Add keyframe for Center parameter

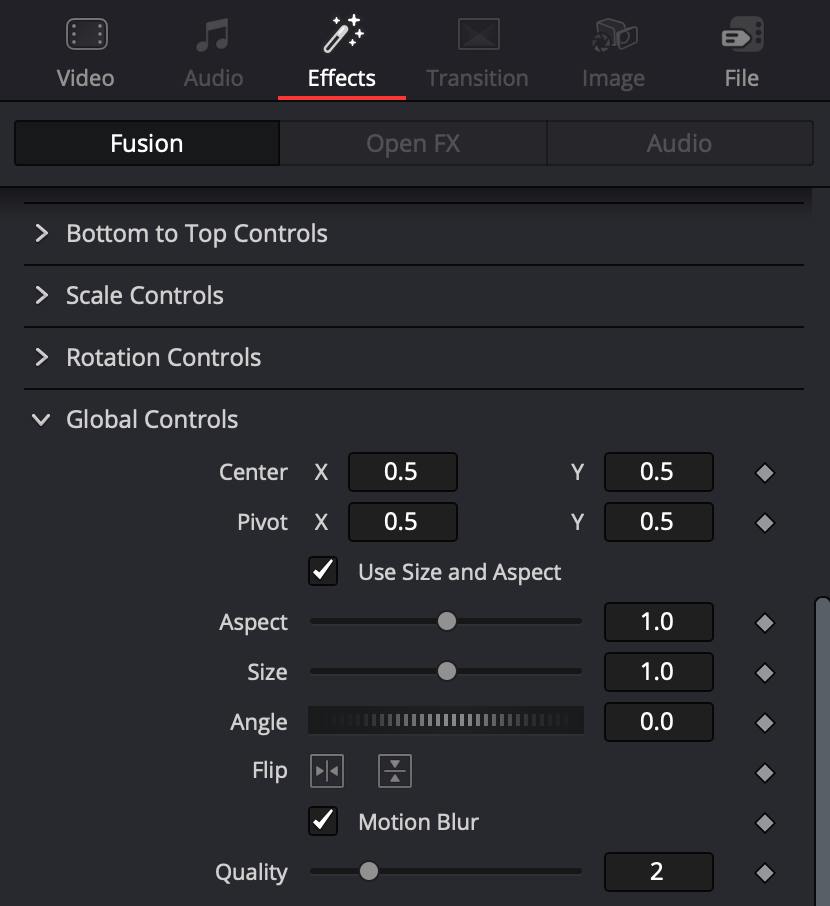[765, 473]
